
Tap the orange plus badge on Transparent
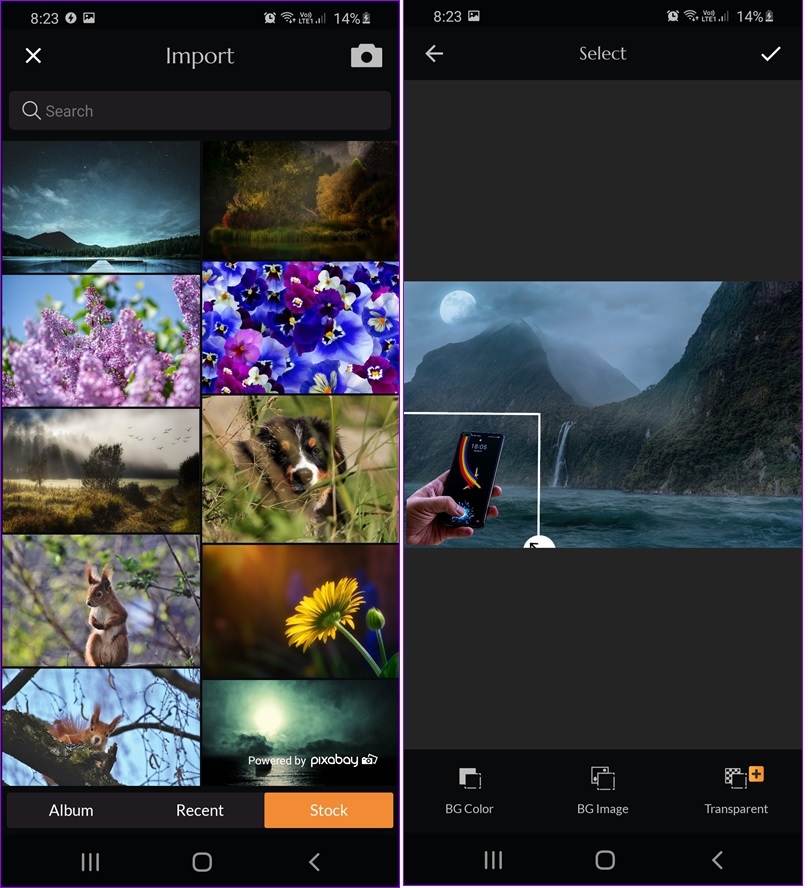pos(757,774)
